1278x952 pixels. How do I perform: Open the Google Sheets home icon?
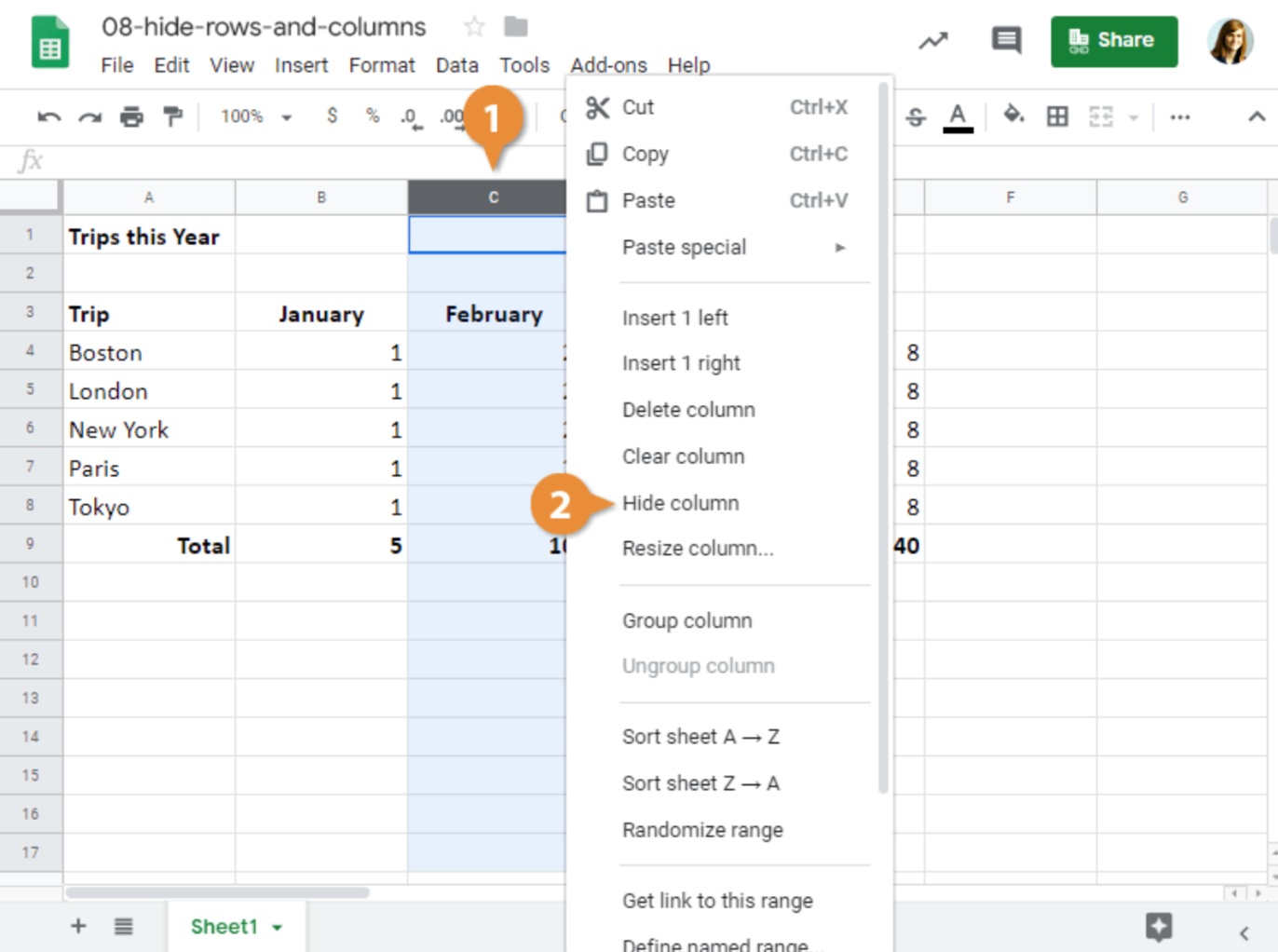point(50,43)
